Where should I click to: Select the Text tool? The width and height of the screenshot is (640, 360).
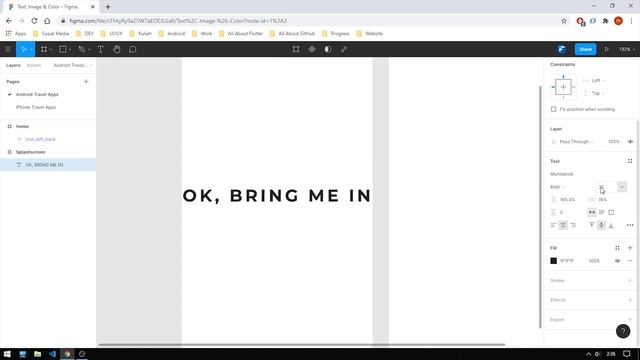coord(100,49)
